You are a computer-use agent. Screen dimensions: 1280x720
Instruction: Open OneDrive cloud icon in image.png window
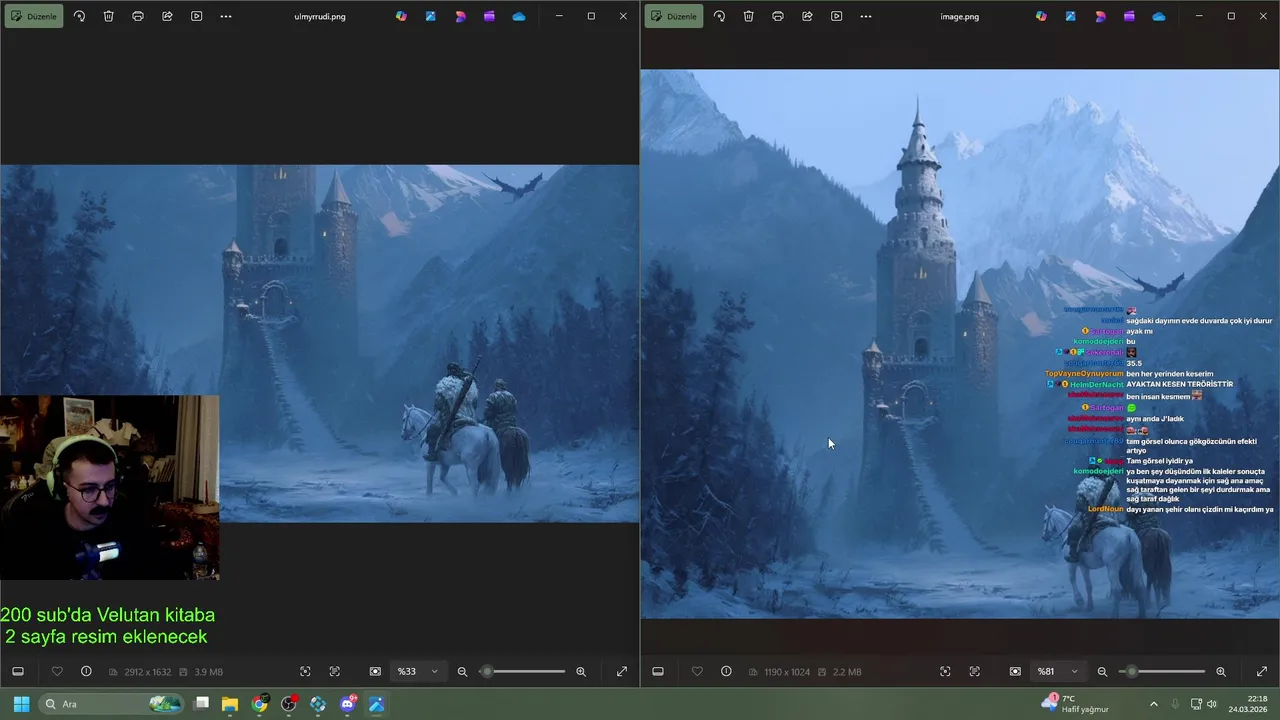pyautogui.click(x=1158, y=16)
